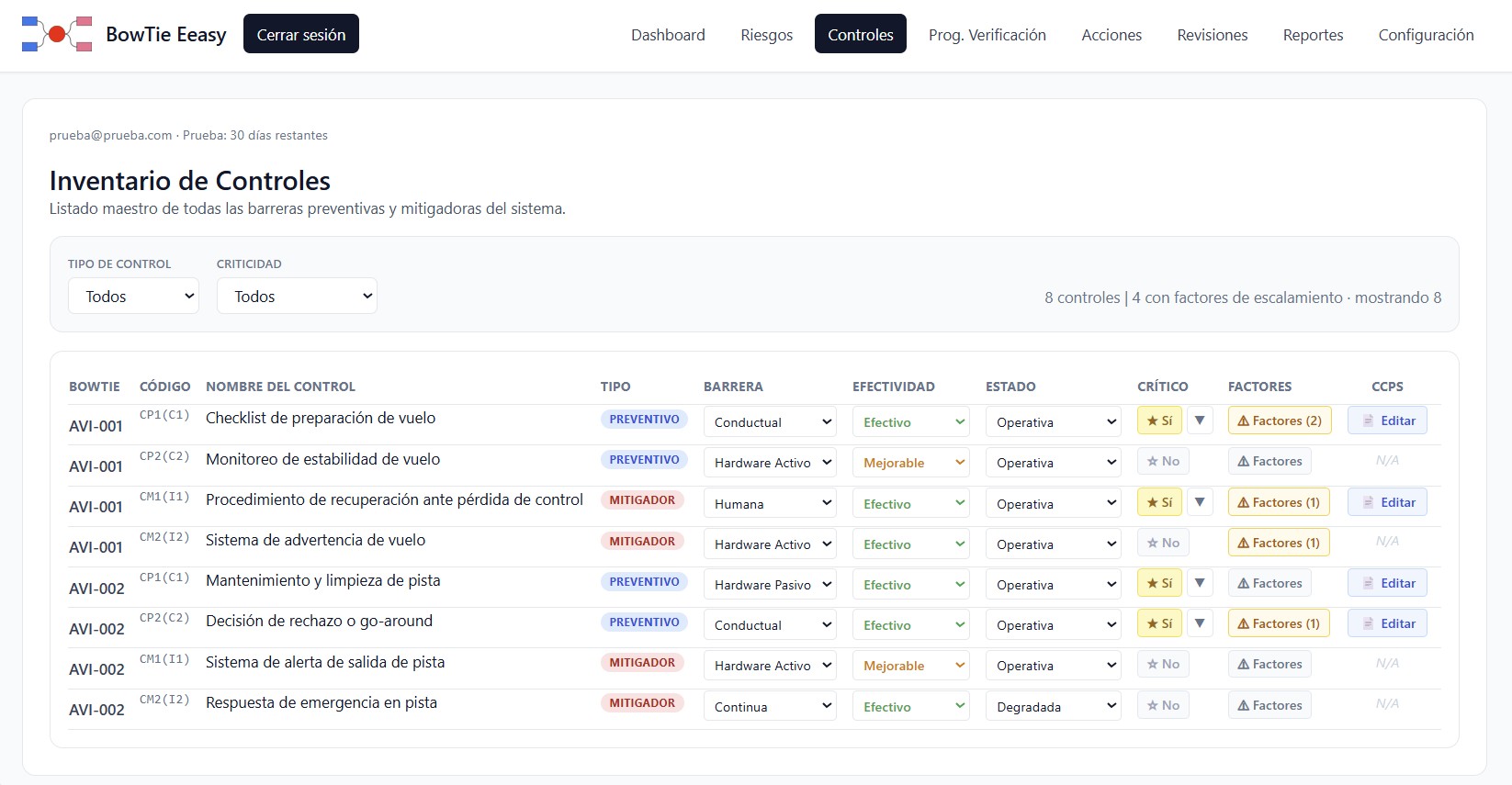Open Prog. Verificación in navigation
1512x785 pixels.
point(987,34)
